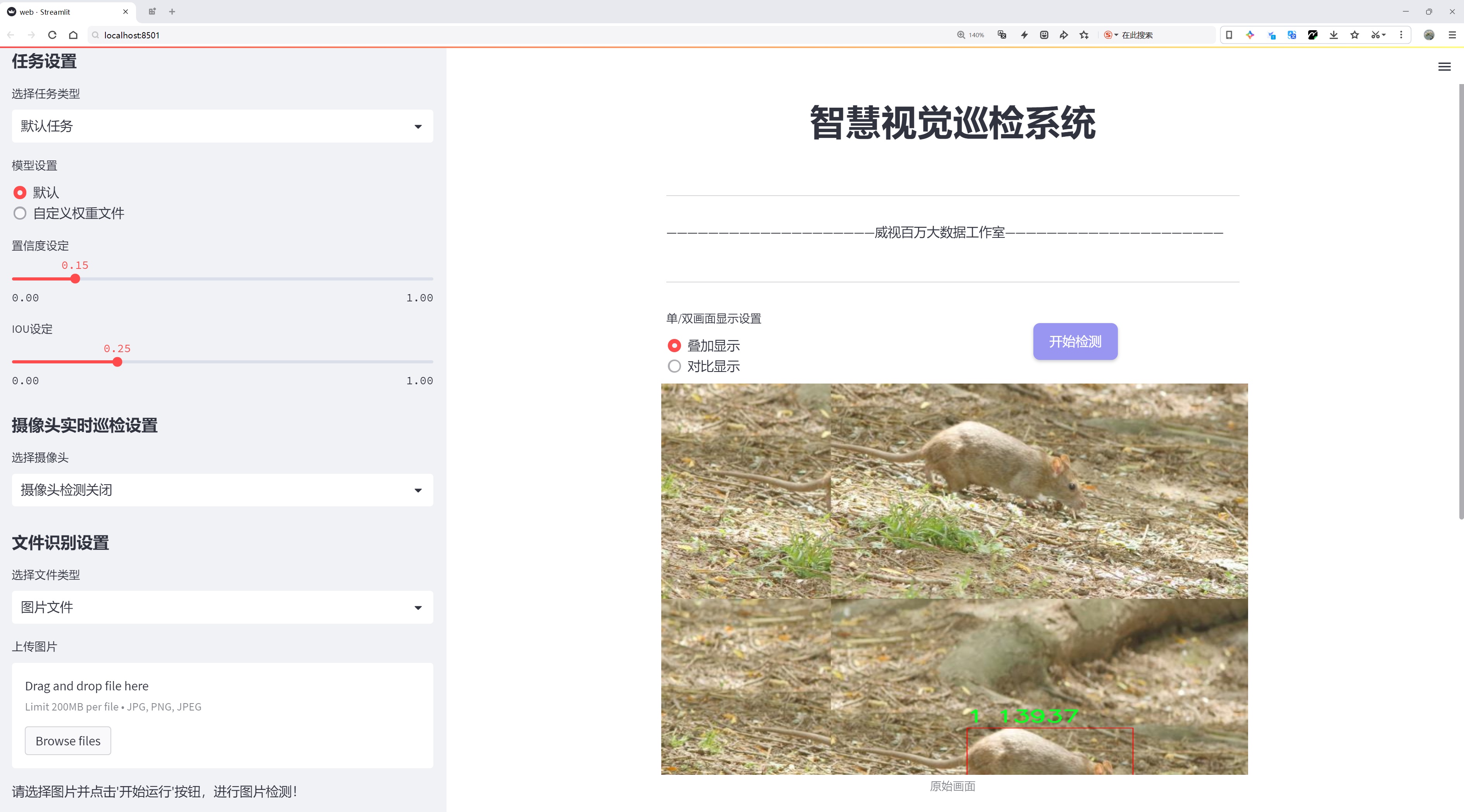The height and width of the screenshot is (812, 1464).
Task: Expand the 图片文件 file type dropdown
Action: [x=222, y=607]
